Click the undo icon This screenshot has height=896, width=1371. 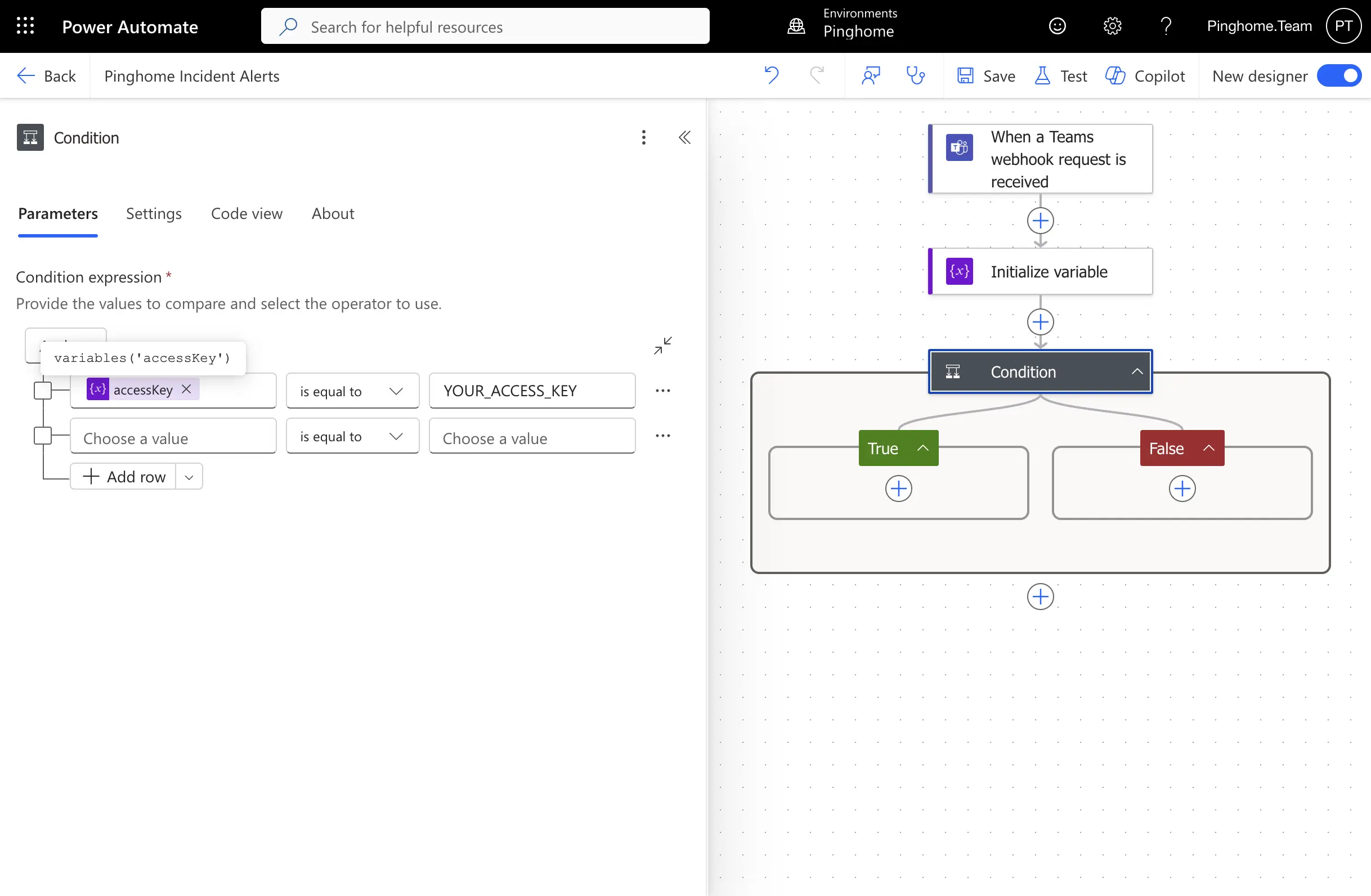[772, 75]
